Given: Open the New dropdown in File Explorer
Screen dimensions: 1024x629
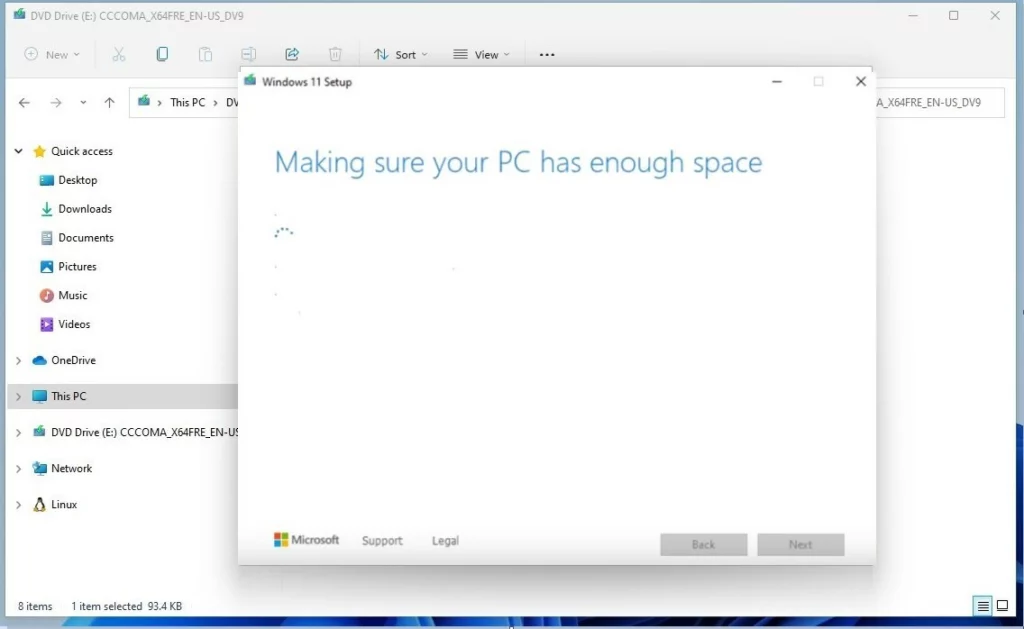Looking at the screenshot, I should click(52, 54).
